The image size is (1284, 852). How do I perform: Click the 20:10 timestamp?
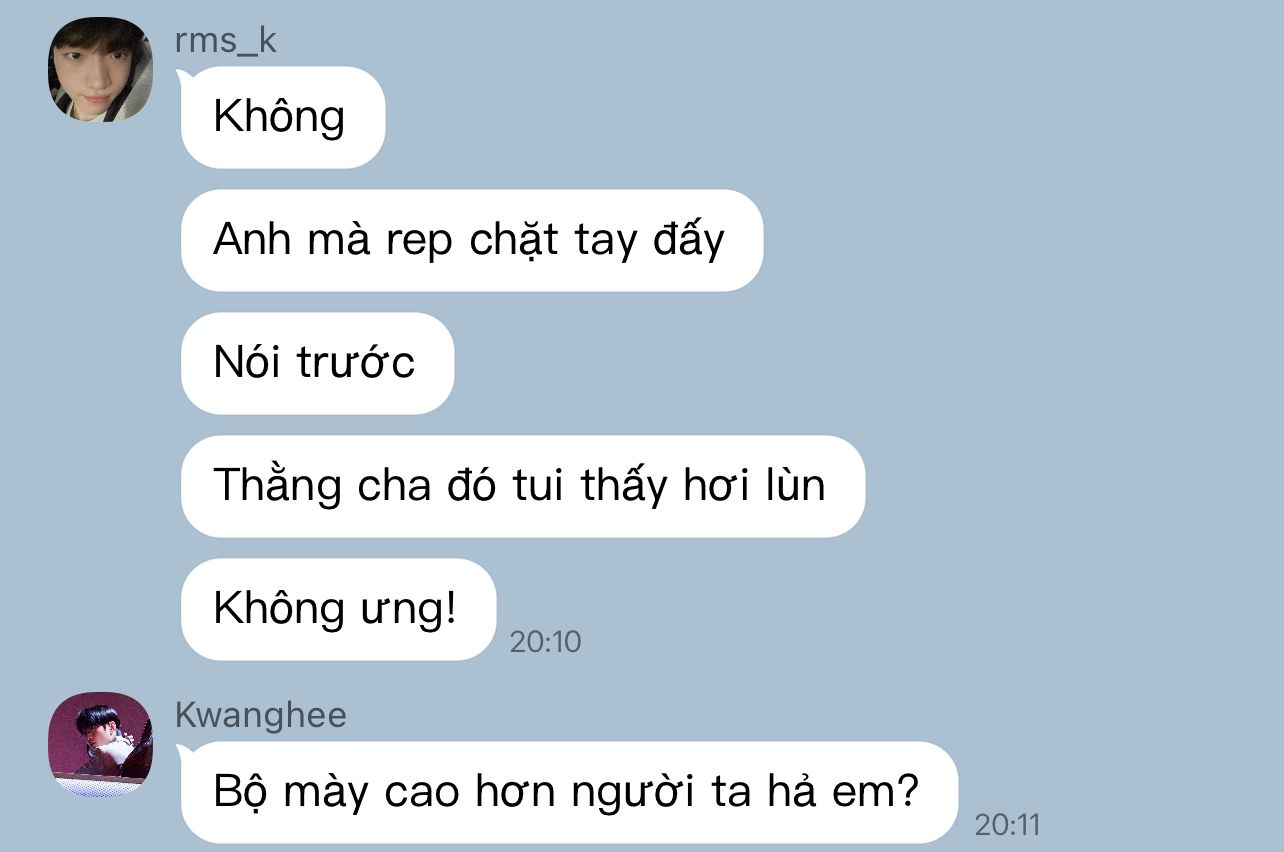click(x=545, y=642)
